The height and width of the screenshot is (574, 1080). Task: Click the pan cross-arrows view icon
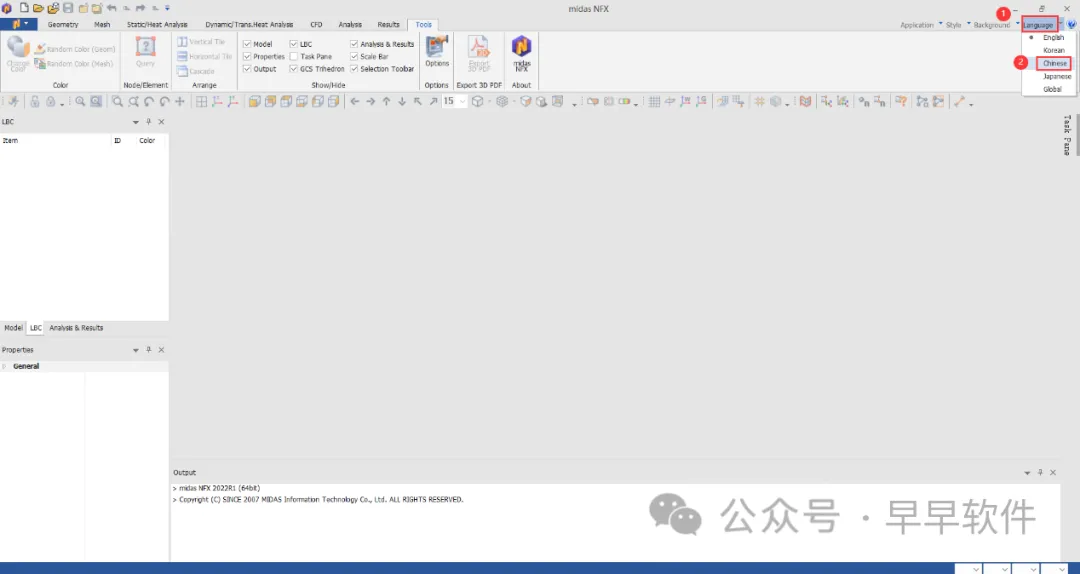point(180,101)
